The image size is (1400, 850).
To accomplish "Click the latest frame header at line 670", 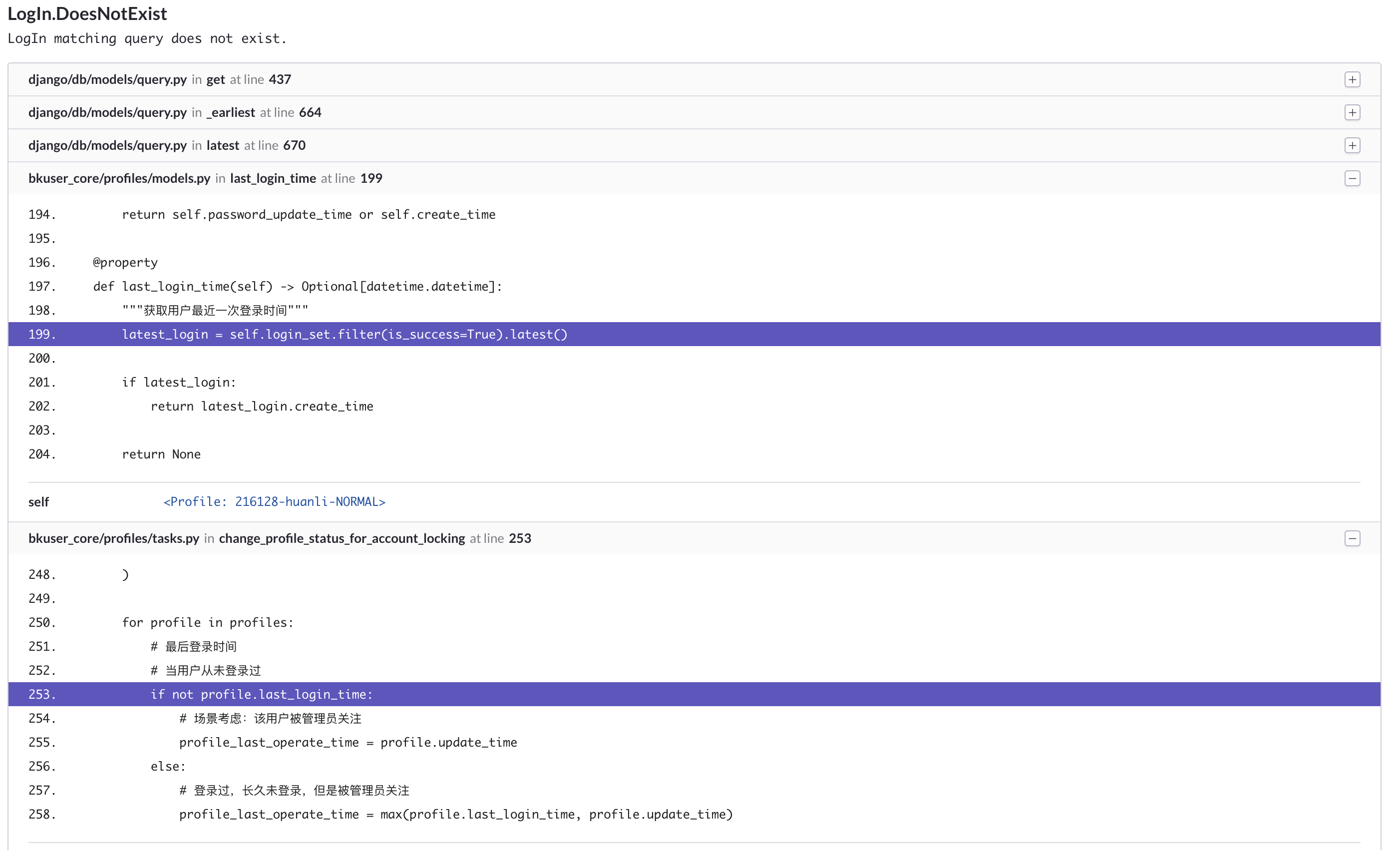I will (167, 145).
